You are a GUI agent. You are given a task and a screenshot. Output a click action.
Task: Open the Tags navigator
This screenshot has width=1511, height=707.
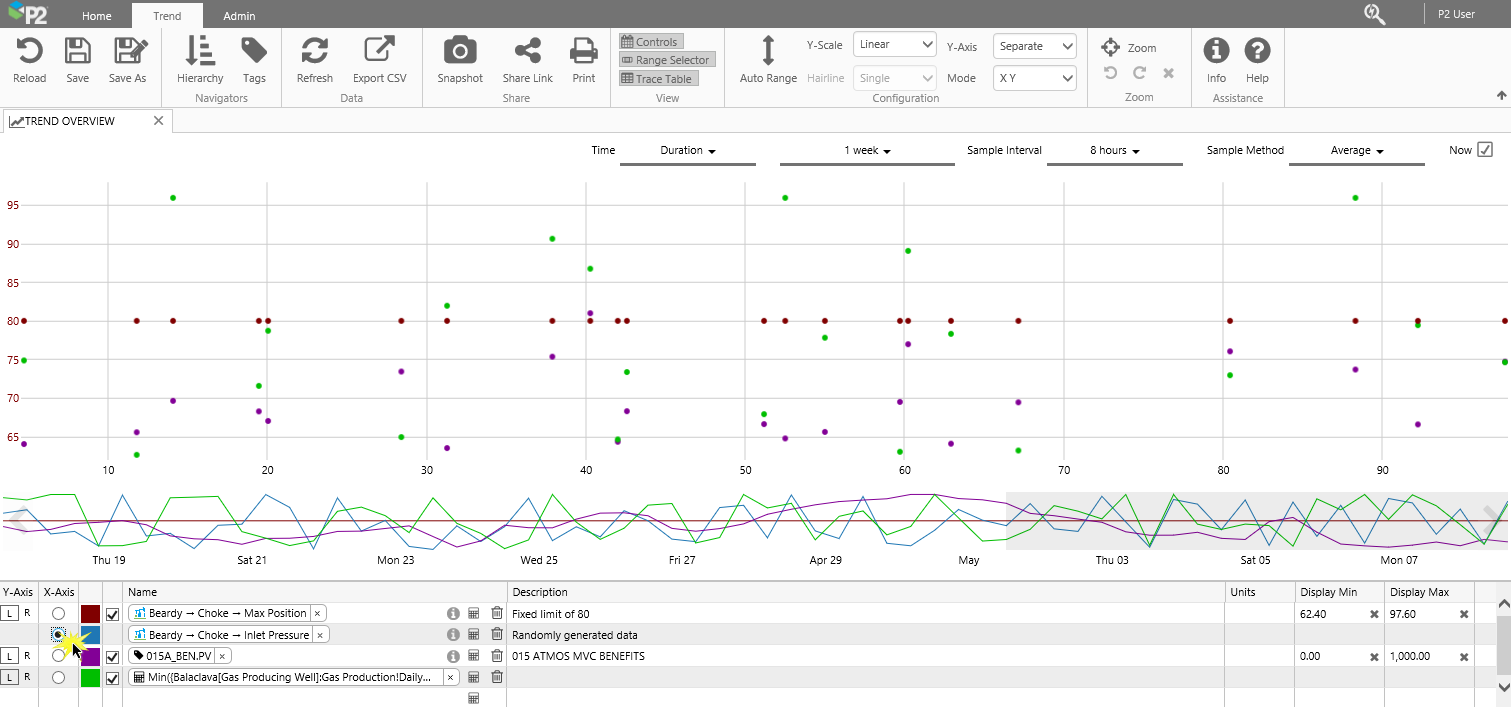254,51
